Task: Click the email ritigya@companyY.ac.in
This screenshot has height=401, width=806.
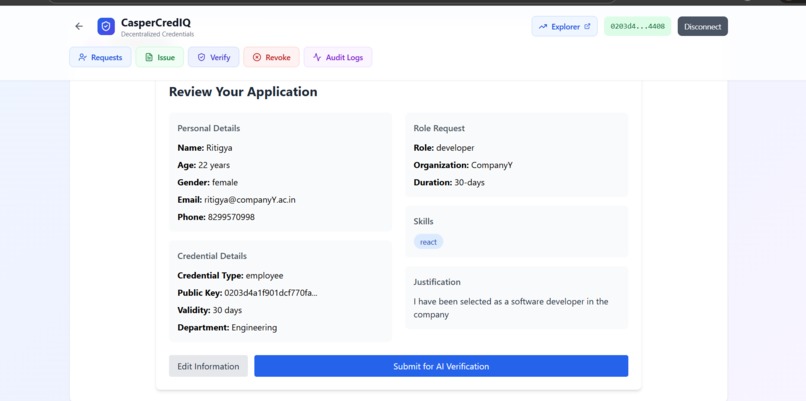Action: (250, 200)
